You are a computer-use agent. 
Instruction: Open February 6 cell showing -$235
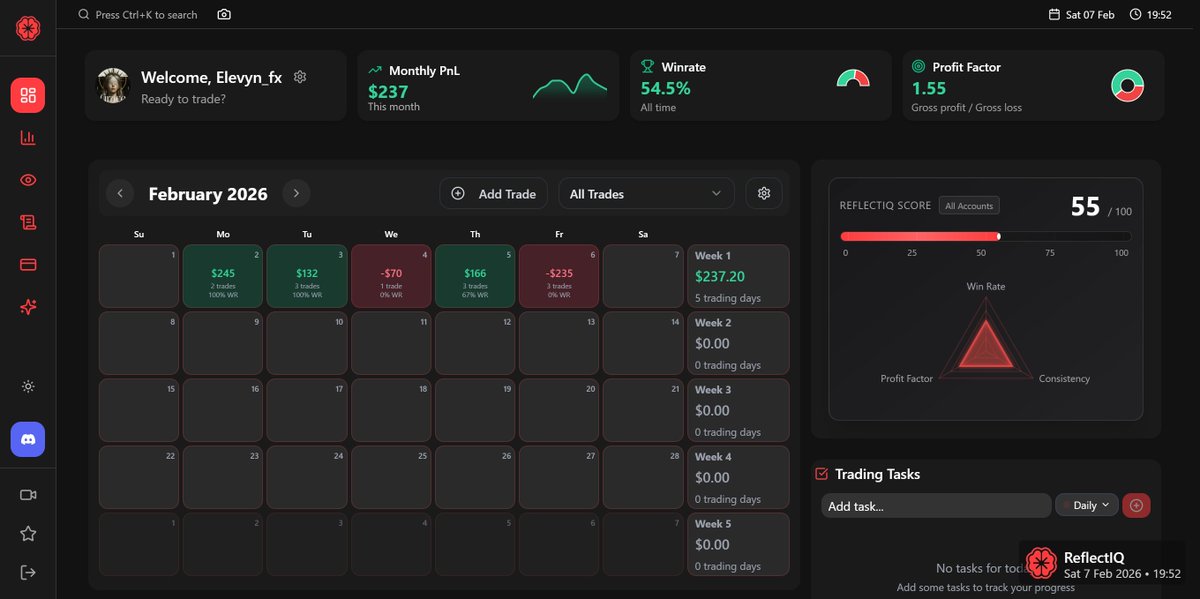559,276
